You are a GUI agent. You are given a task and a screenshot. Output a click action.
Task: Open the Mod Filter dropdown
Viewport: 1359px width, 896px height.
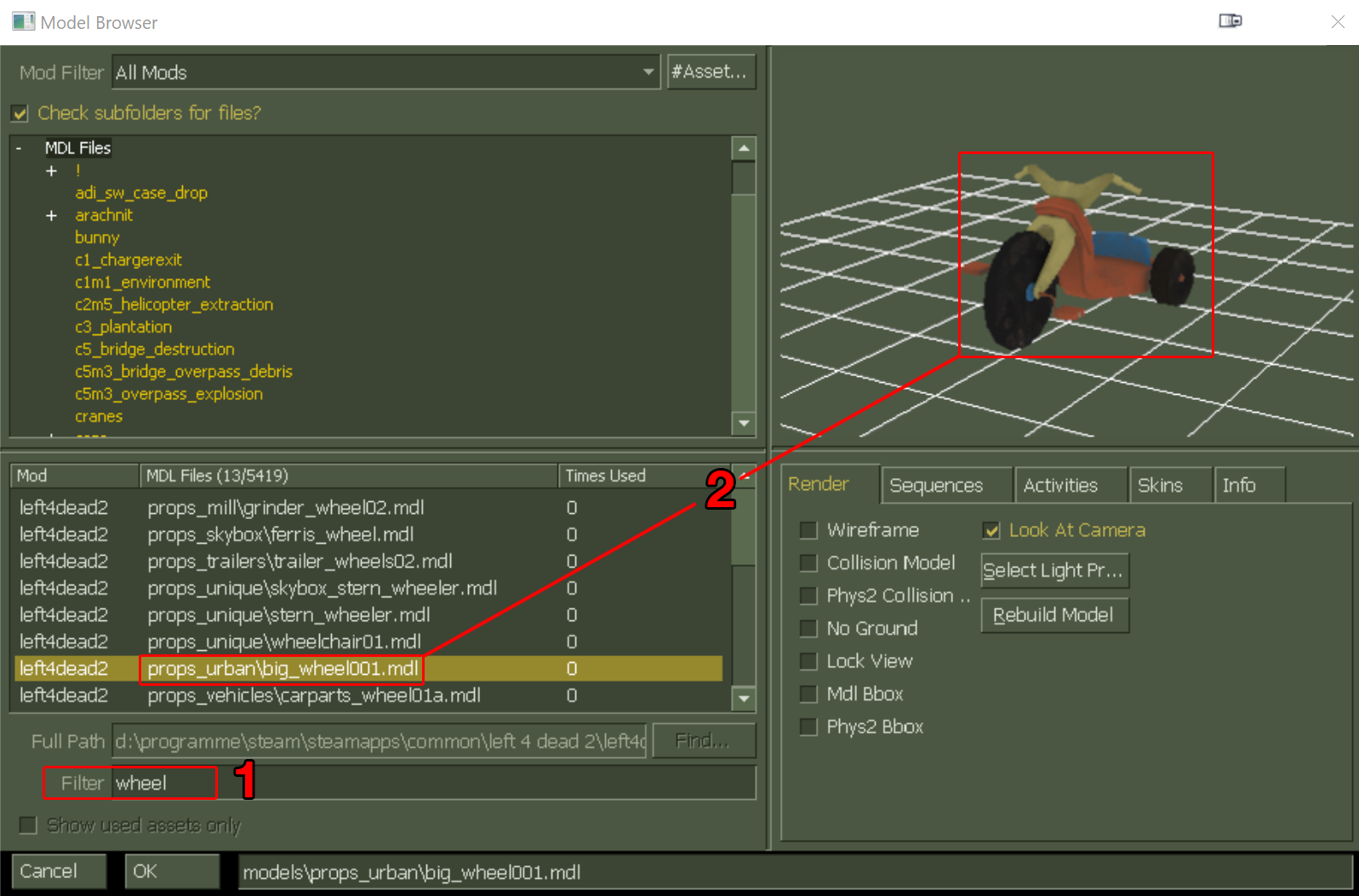click(x=386, y=72)
